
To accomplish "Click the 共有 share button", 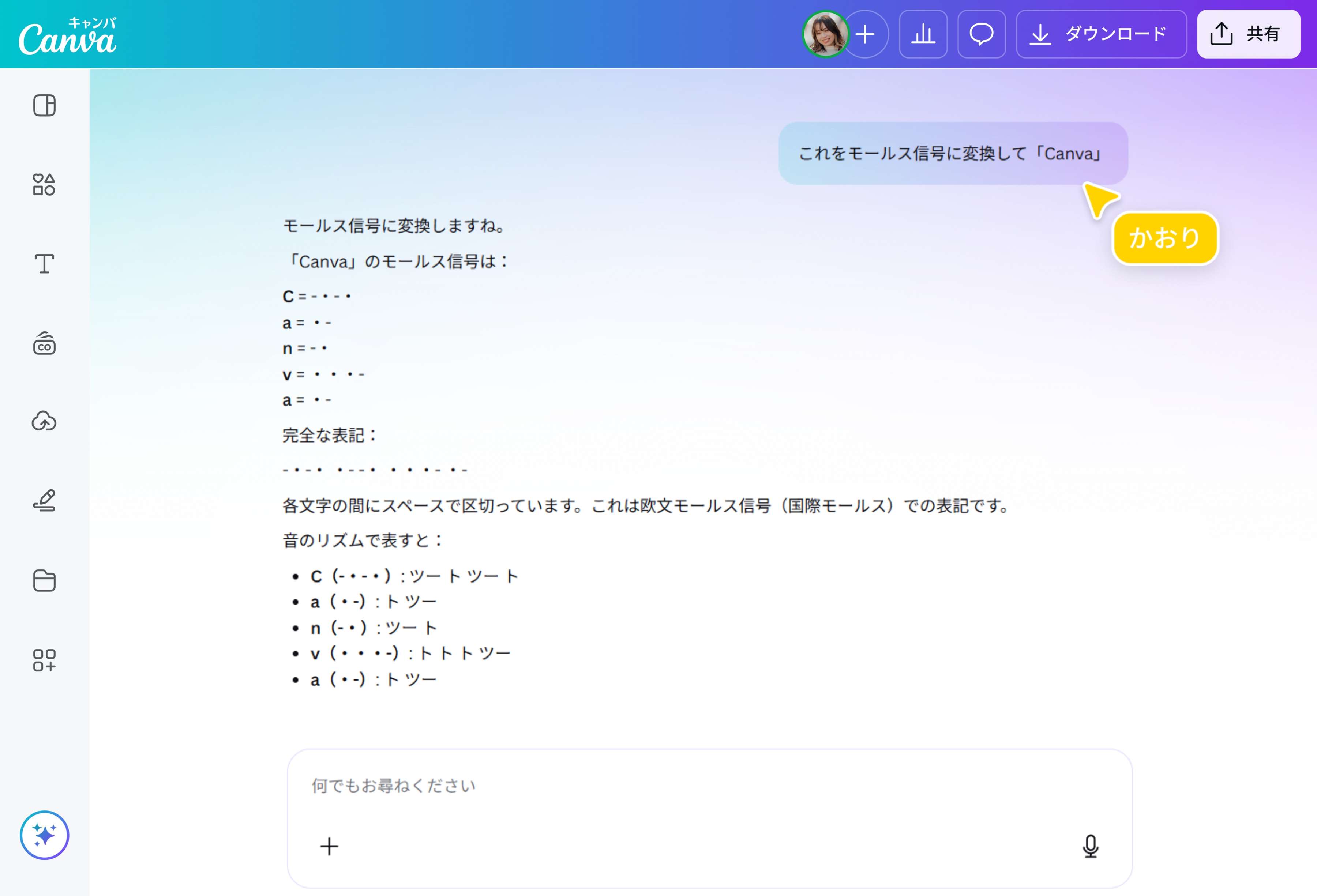I will point(1249,34).
